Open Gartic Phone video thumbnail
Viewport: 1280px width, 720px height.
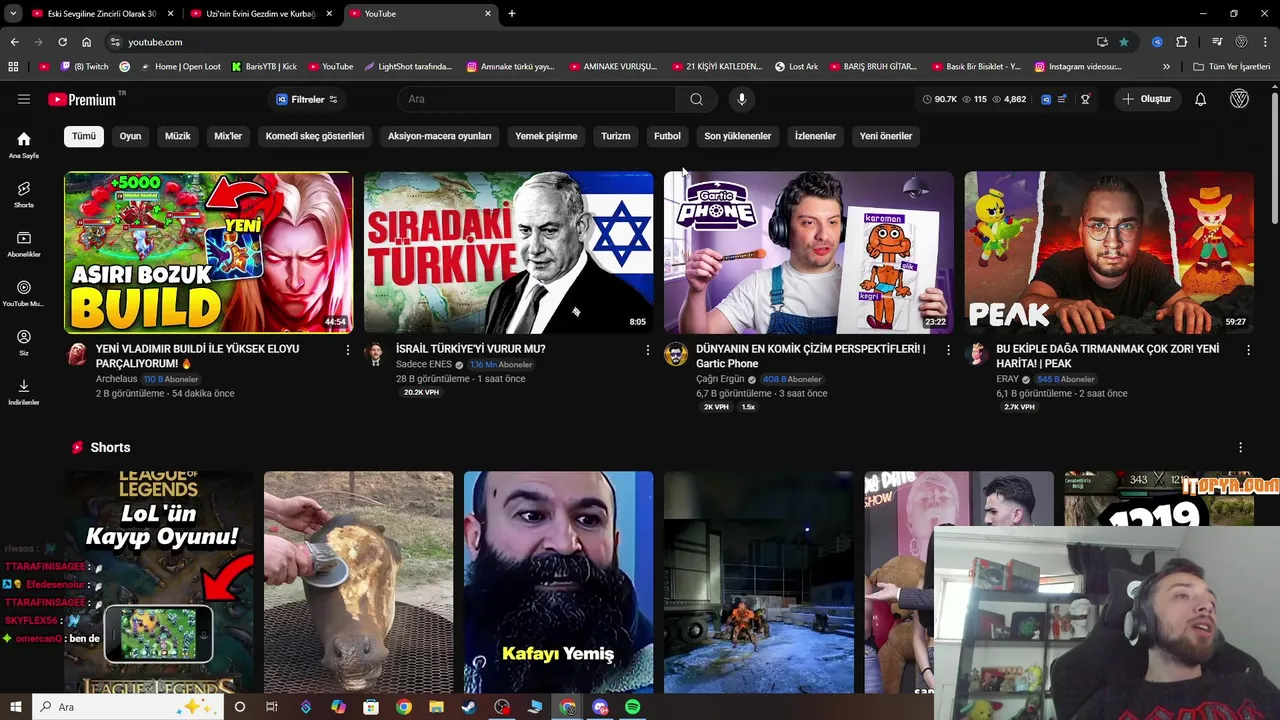[808, 252]
